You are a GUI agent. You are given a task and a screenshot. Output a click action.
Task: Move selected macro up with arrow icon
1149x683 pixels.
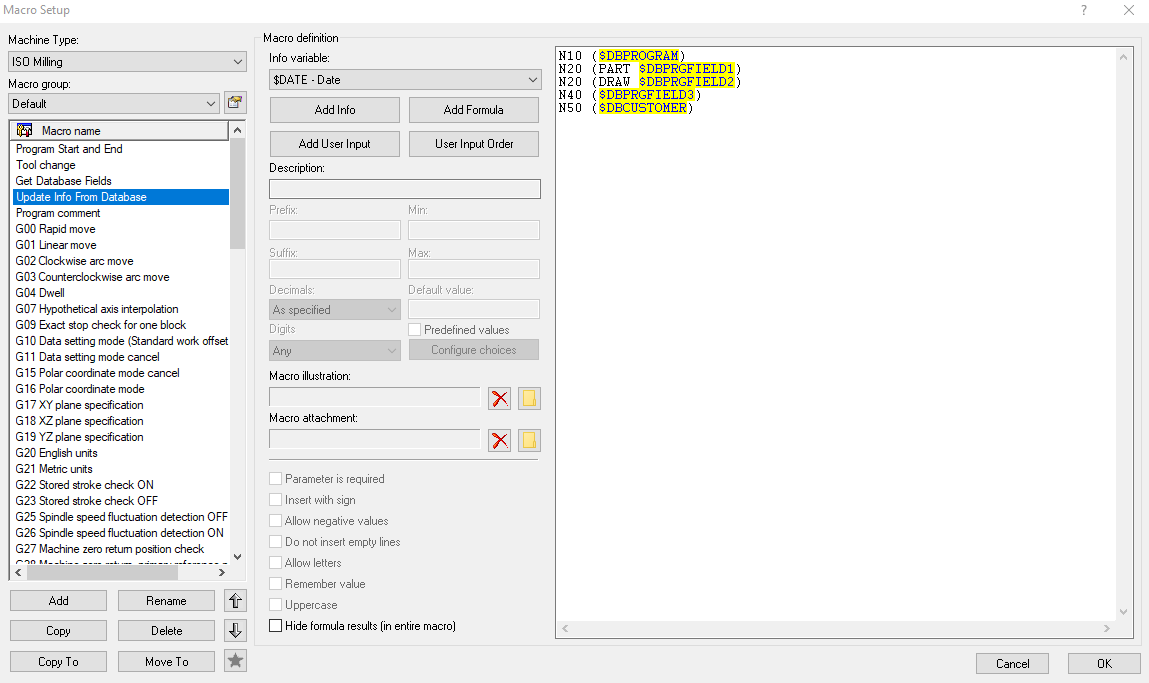(x=235, y=601)
